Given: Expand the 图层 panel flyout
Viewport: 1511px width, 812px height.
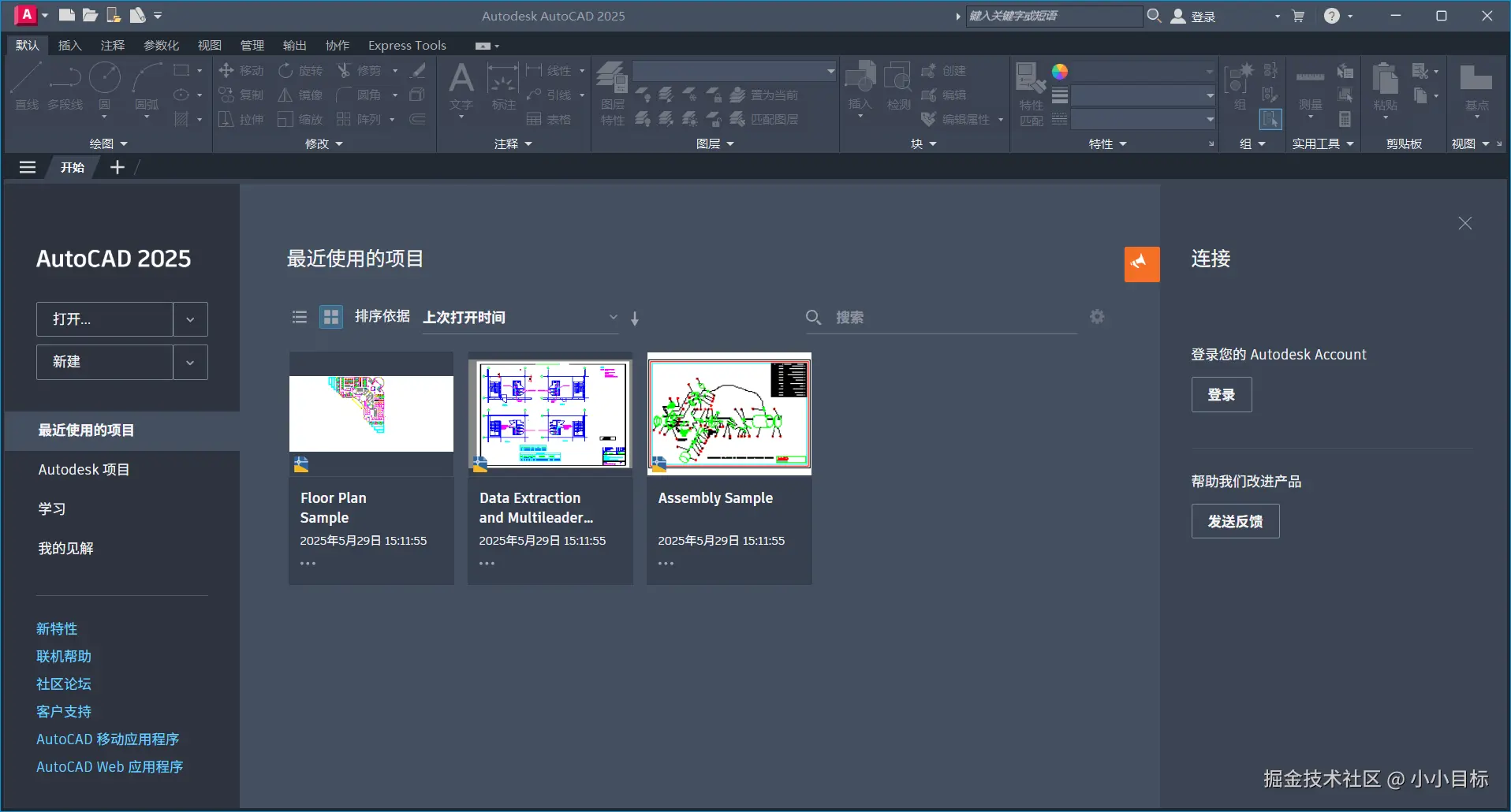Looking at the screenshot, I should [715, 143].
